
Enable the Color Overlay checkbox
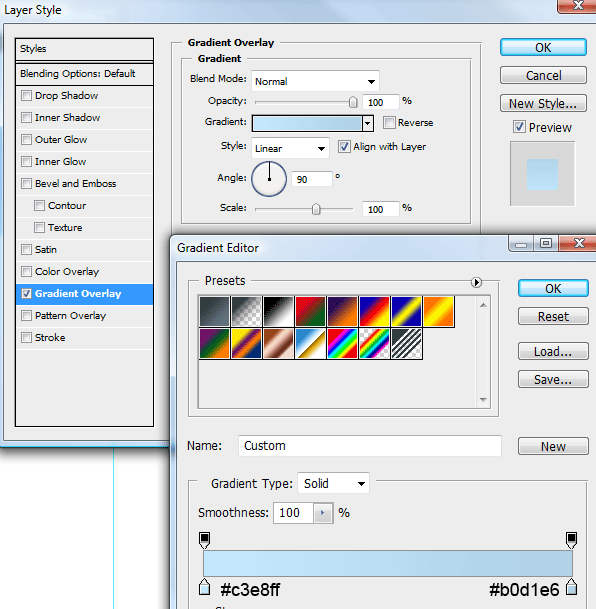point(26,271)
